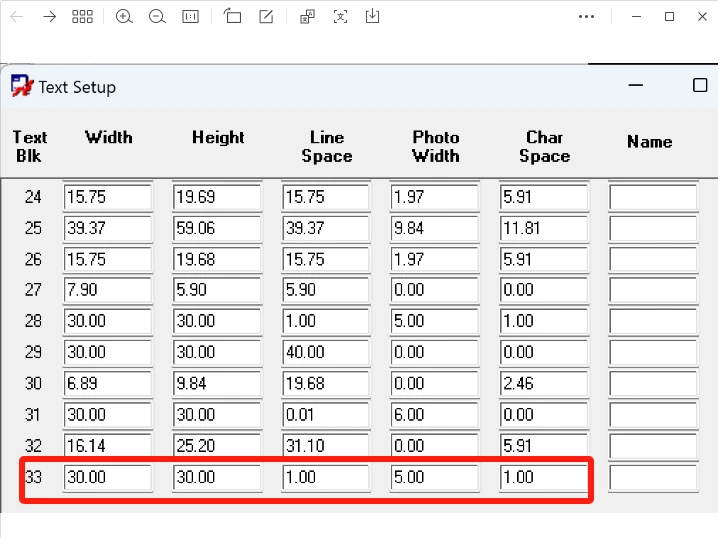719x539 pixels.
Task: Open the thumbnail grid view
Action: click(x=83, y=17)
